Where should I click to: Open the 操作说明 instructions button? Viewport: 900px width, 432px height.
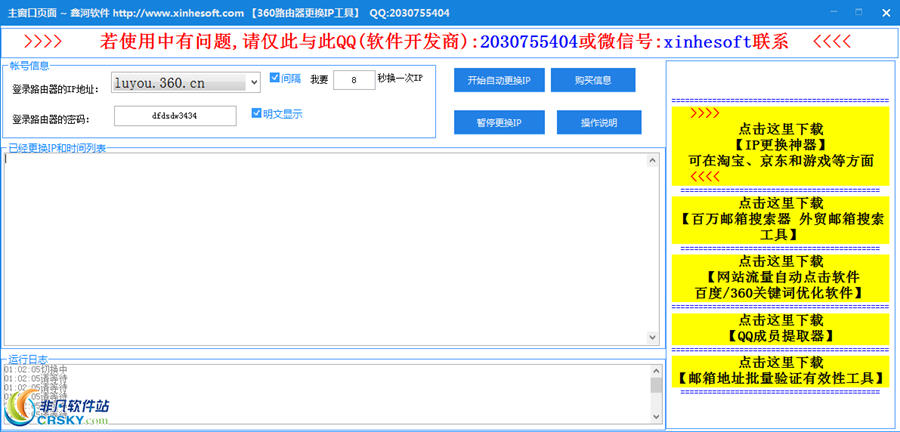[599, 122]
